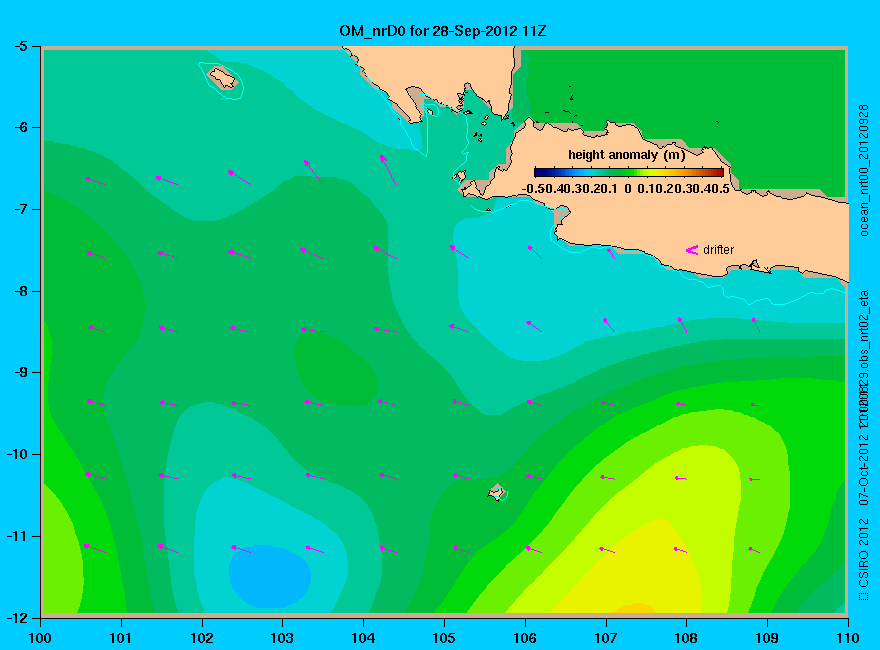Image resolution: width=880 pixels, height=650 pixels.
Task: Click latitude tick label "-9"
Action: pyautogui.click(x=20, y=373)
